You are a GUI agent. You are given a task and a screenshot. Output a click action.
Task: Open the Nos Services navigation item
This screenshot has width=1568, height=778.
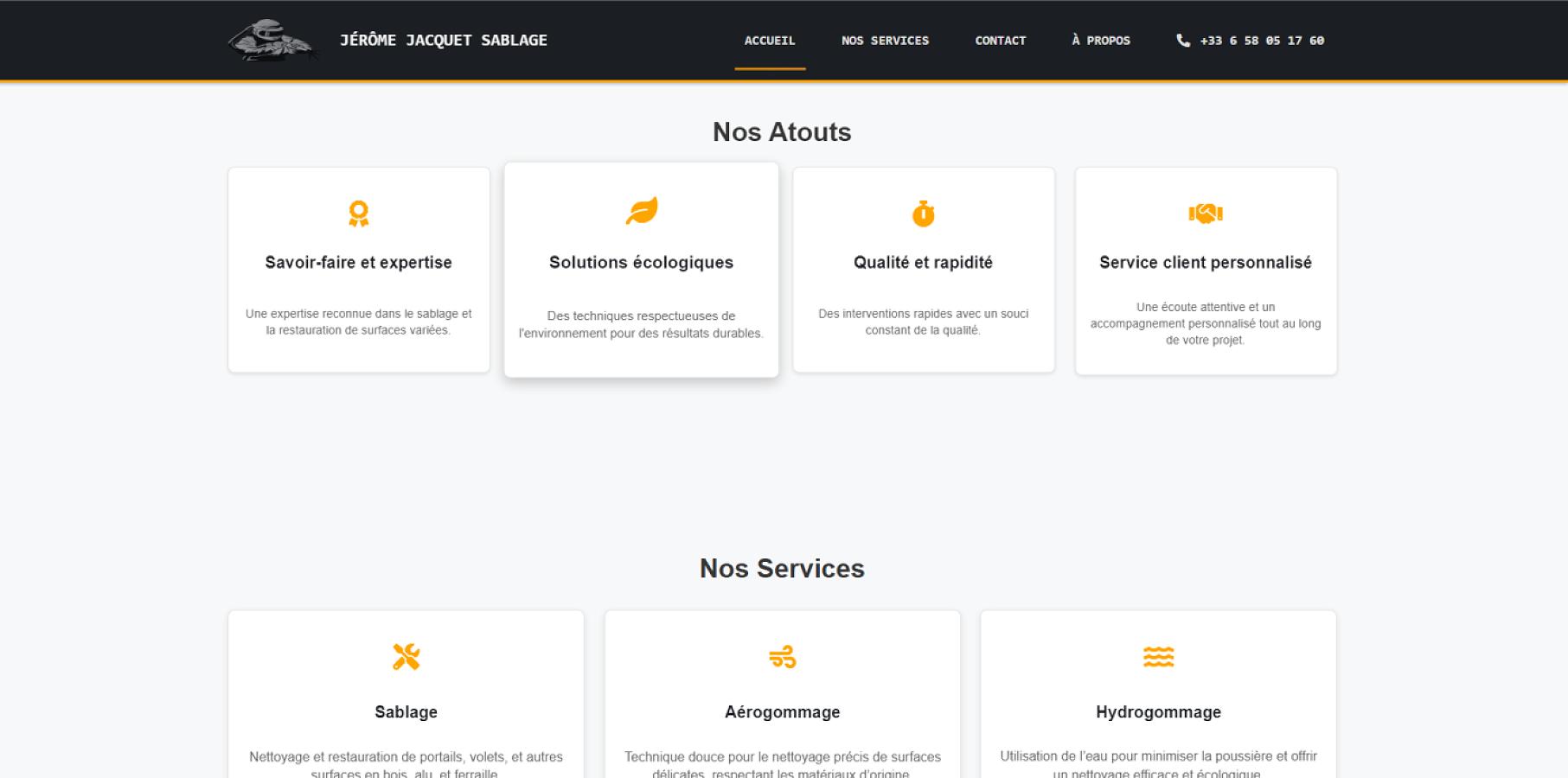point(886,40)
